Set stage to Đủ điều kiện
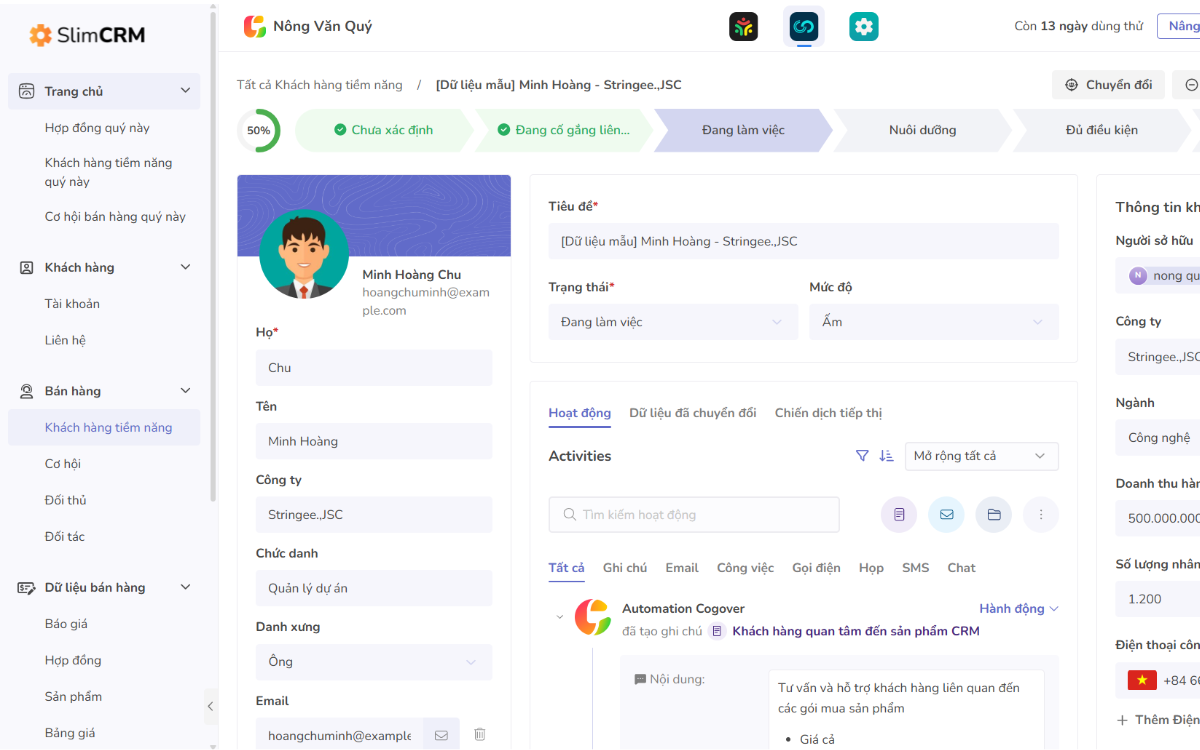 click(1102, 130)
